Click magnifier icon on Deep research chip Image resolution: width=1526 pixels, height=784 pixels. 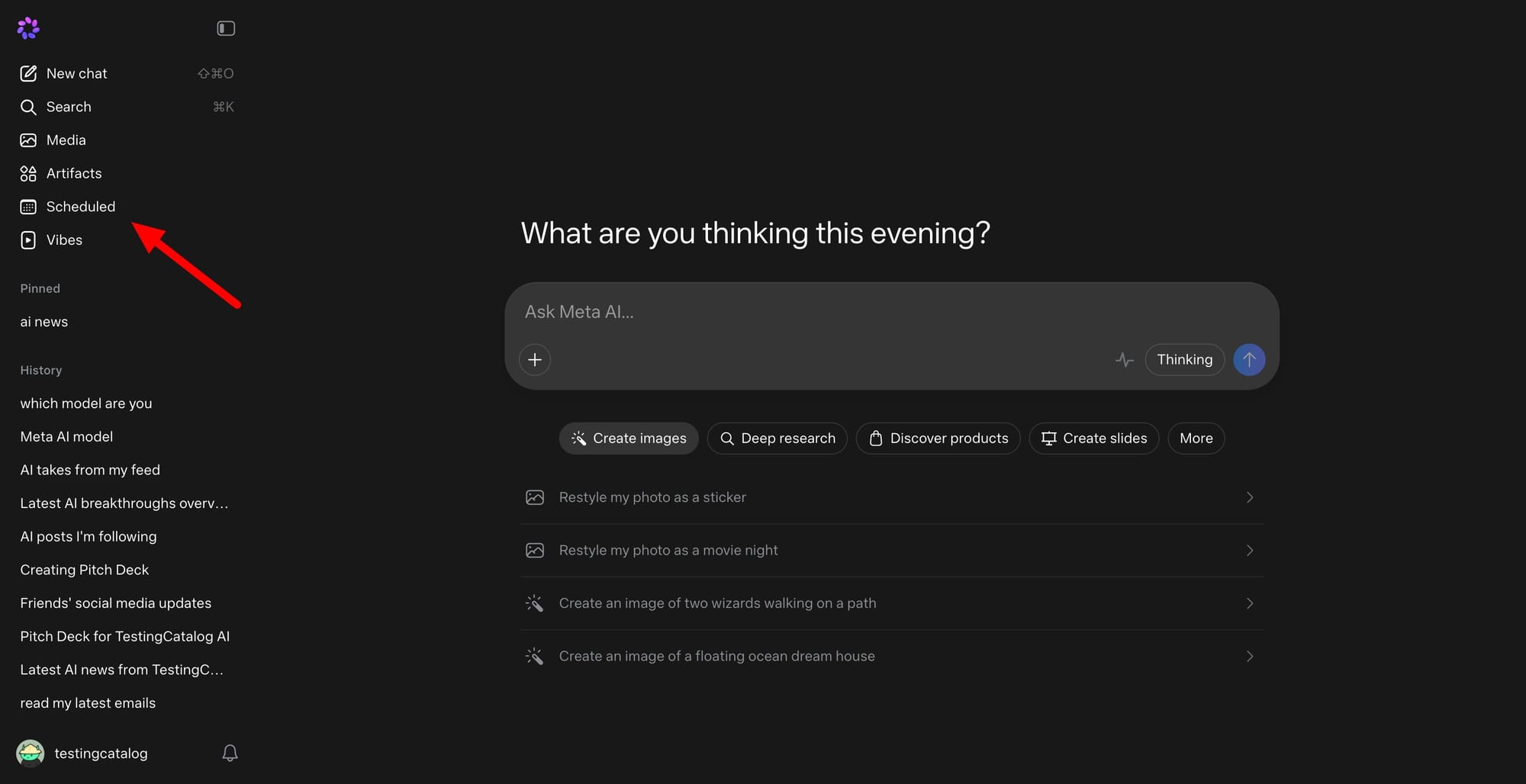[x=727, y=439]
